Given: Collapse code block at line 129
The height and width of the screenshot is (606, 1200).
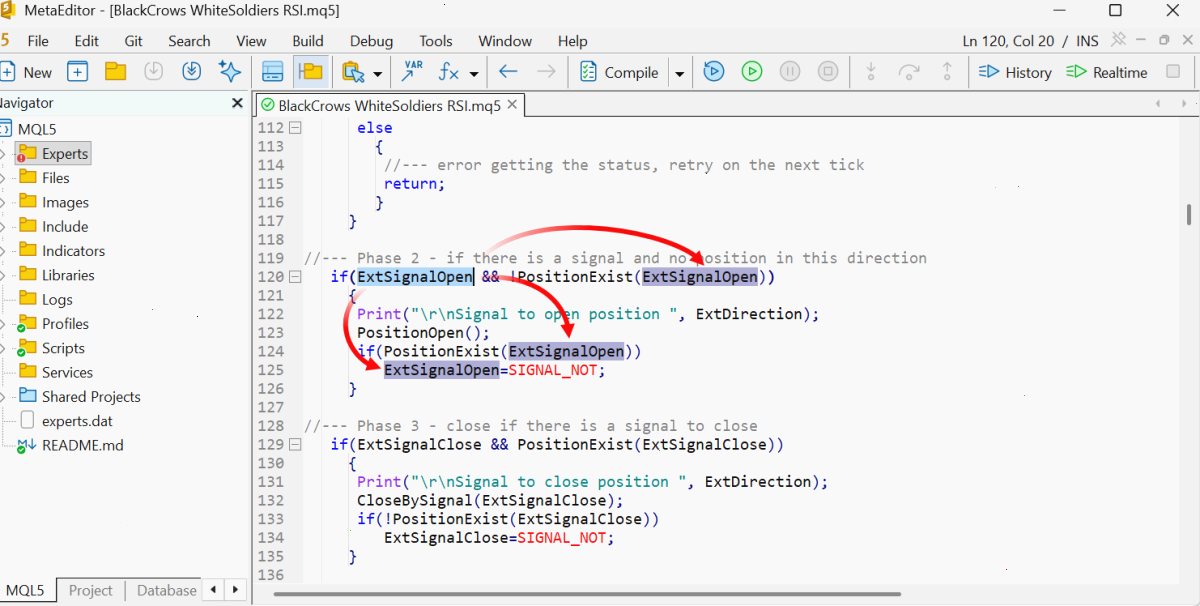Looking at the screenshot, I should tap(295, 444).
